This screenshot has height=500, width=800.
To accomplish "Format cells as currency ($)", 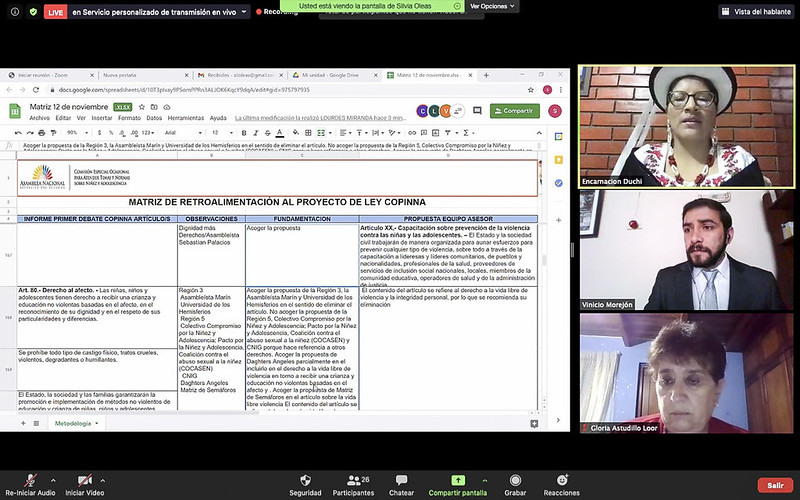I will (x=99, y=133).
